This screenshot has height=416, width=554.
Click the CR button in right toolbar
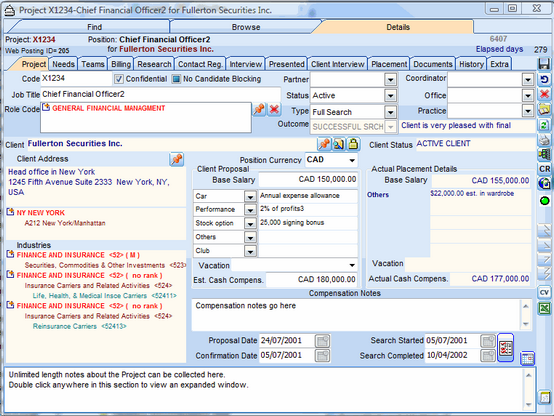pos(544,169)
